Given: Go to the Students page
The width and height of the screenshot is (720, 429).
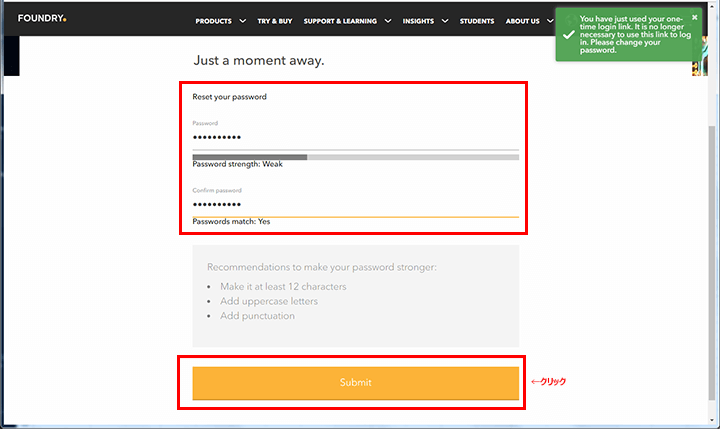Looking at the screenshot, I should click(477, 21).
